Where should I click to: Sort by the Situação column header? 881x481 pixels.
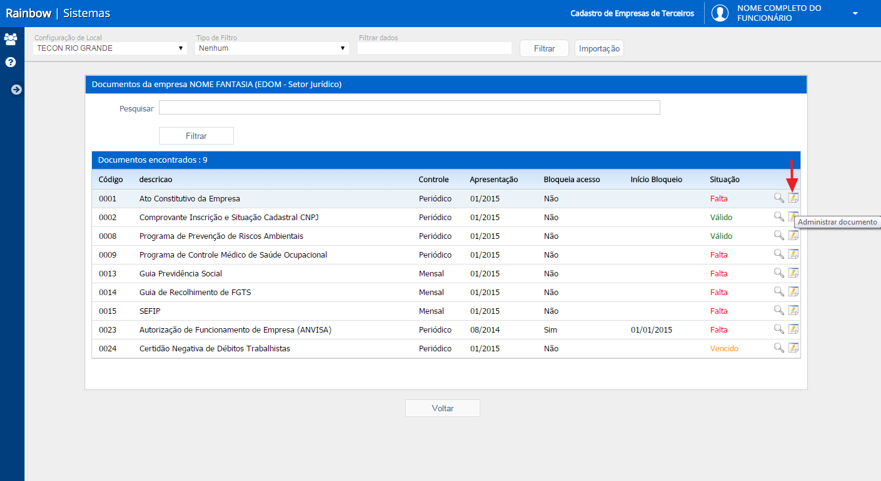coord(724,179)
